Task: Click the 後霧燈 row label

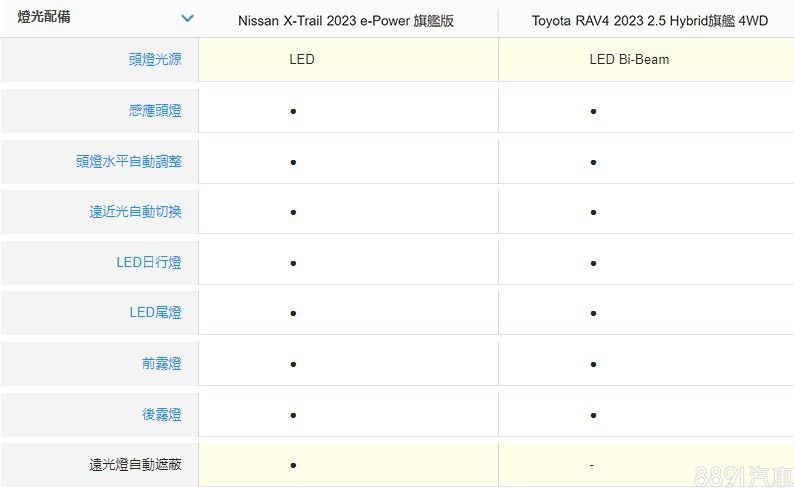Action: point(161,414)
